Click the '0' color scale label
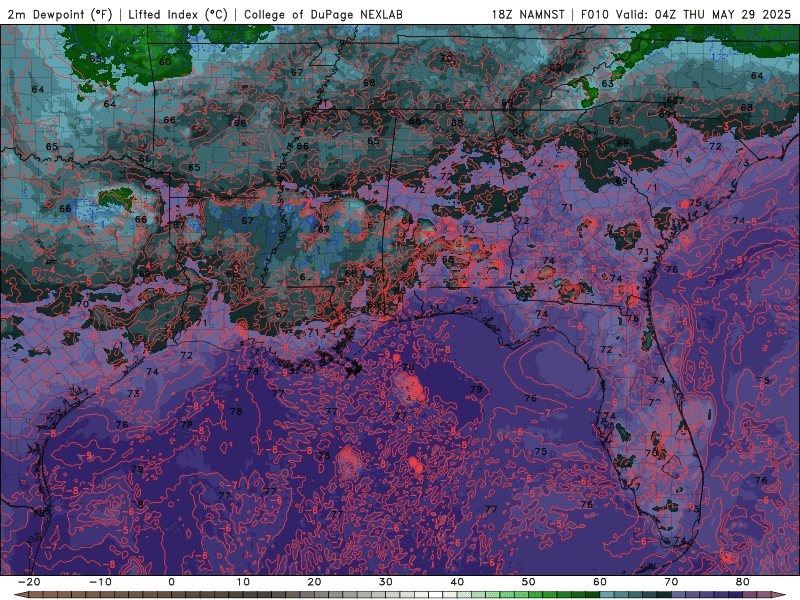The image size is (800, 600). click(171, 582)
